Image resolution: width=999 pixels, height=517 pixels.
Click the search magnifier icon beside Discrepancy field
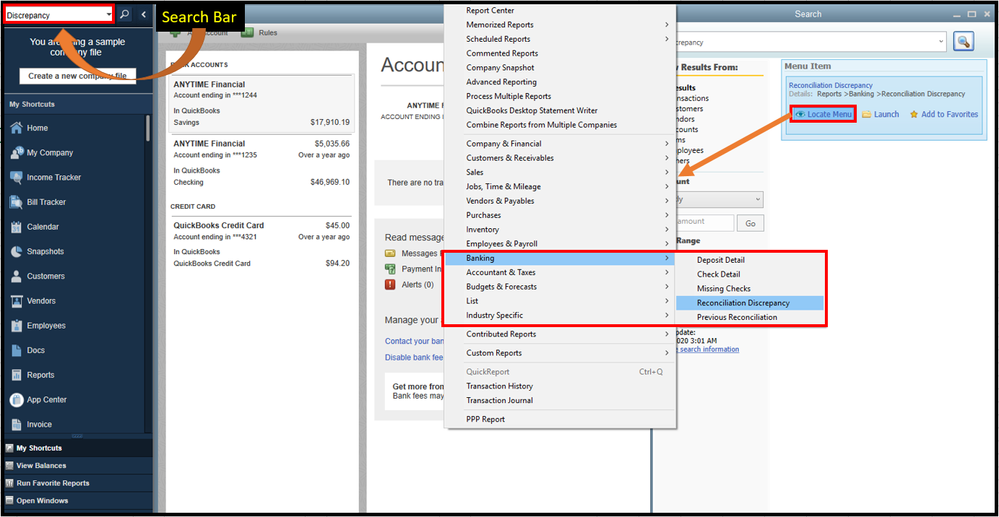(x=125, y=14)
